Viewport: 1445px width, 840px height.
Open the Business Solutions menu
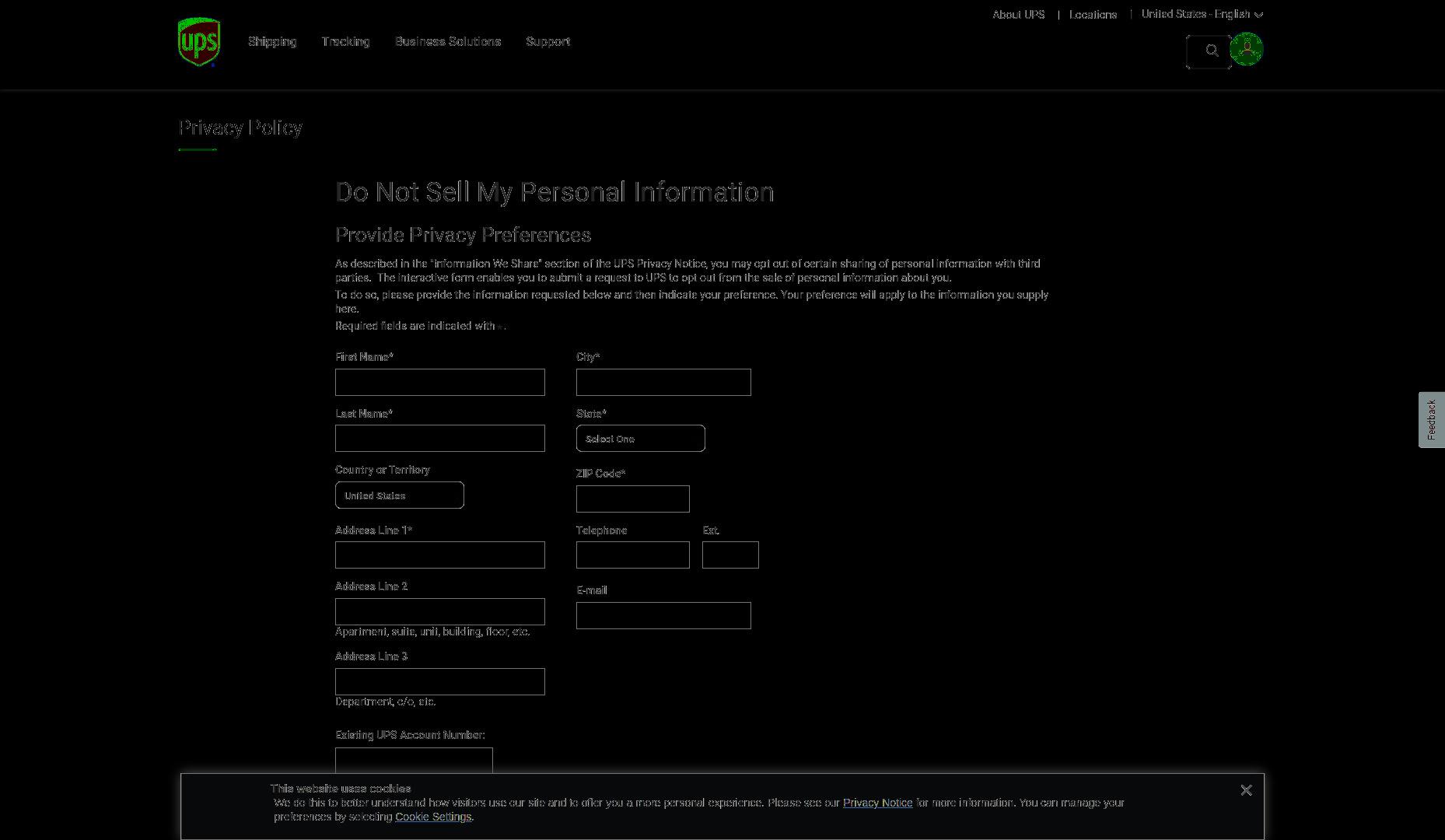448,41
